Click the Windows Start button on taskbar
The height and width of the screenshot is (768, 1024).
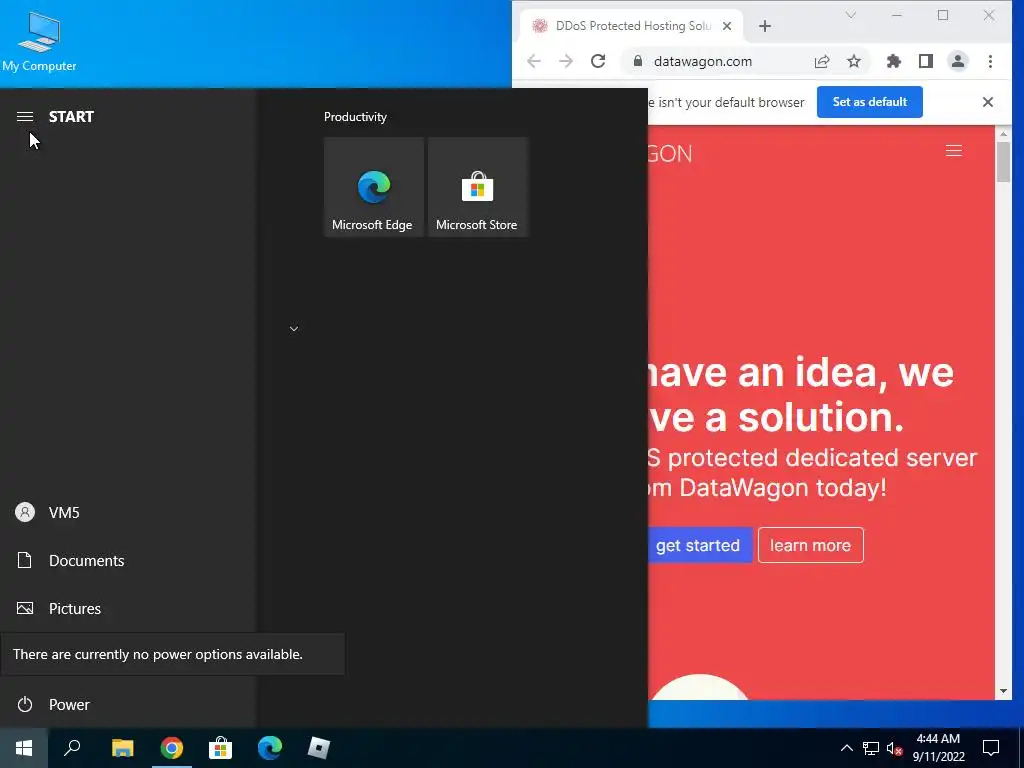24,748
